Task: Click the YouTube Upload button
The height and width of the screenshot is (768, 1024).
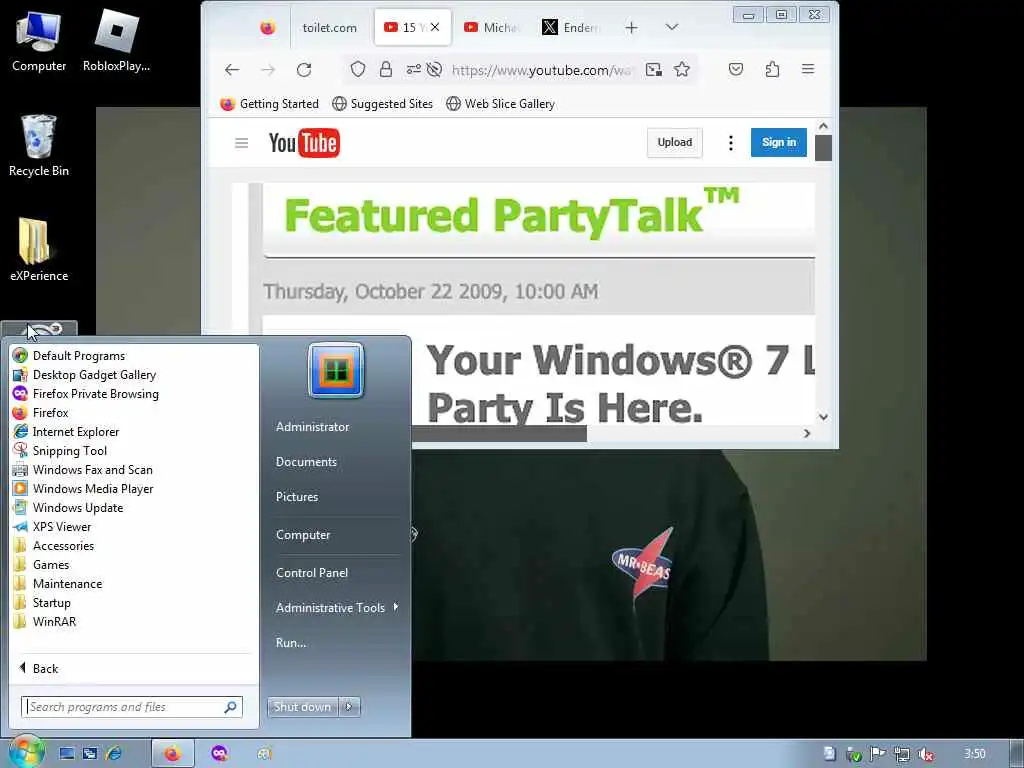Action: (x=675, y=142)
